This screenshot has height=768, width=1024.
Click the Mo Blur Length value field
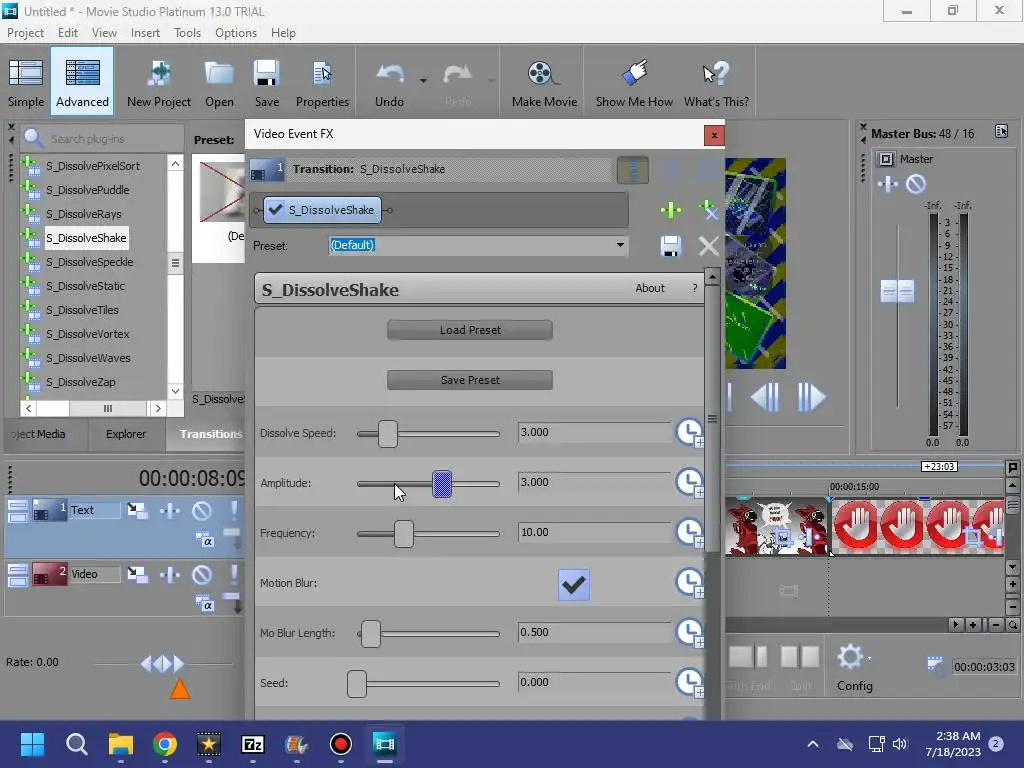click(x=594, y=632)
